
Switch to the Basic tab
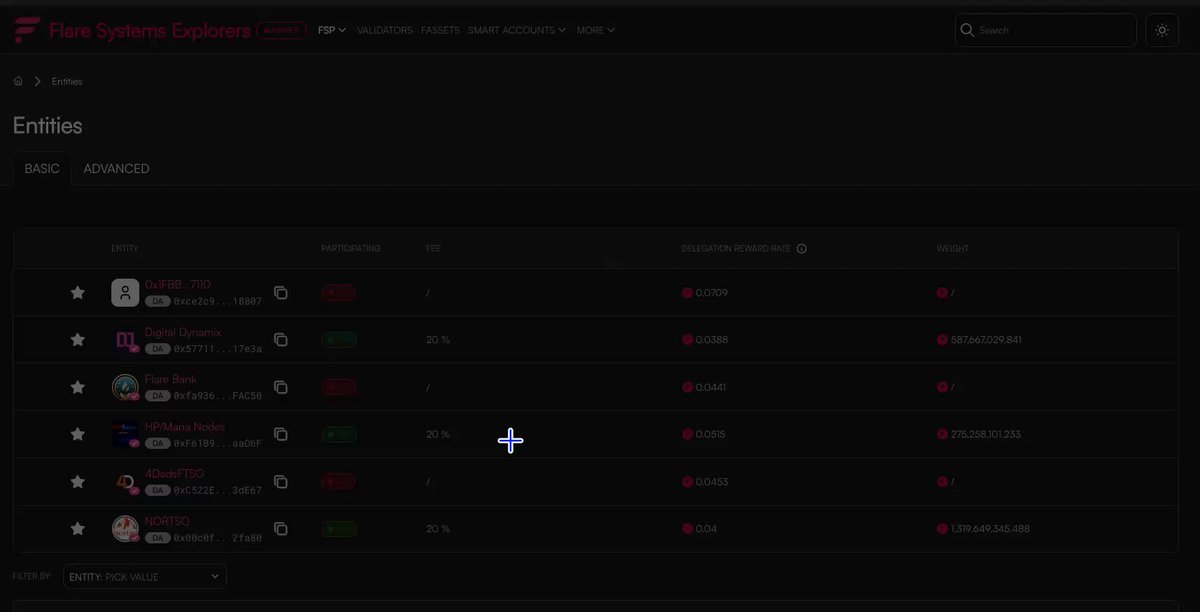click(x=42, y=169)
